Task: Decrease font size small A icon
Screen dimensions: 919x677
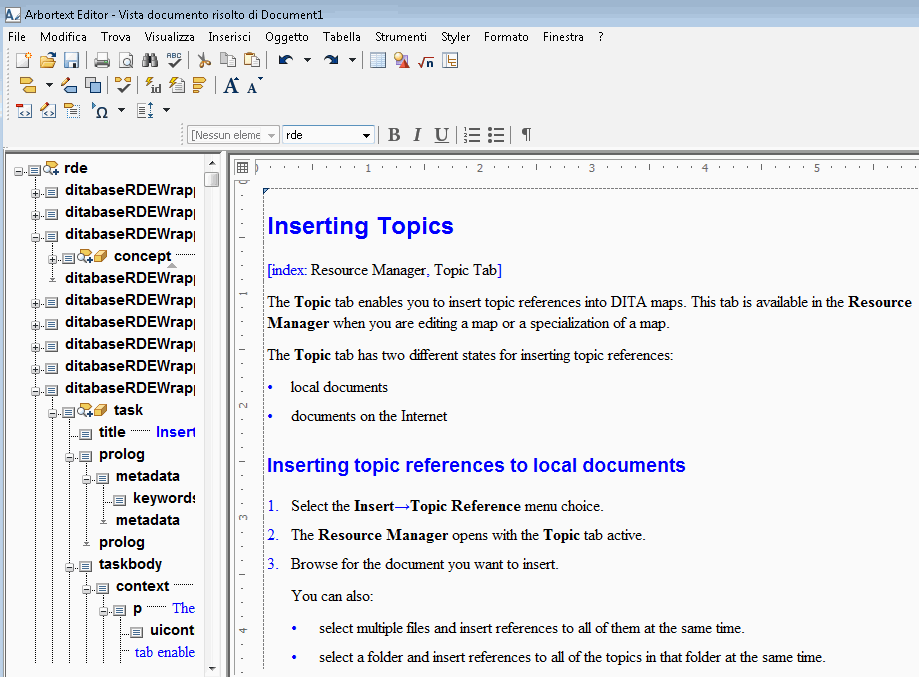Action: point(254,86)
